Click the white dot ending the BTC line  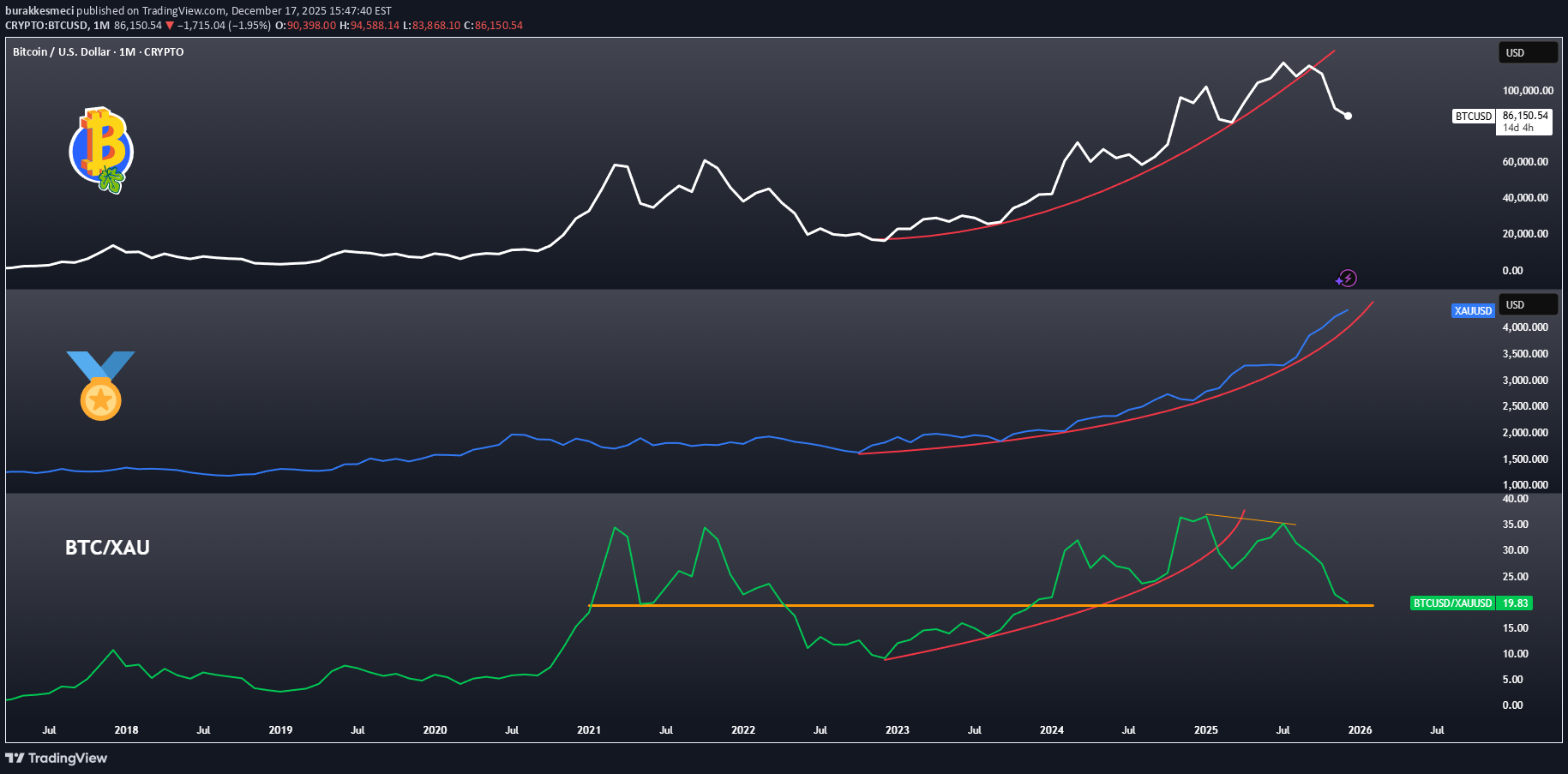click(x=1348, y=116)
